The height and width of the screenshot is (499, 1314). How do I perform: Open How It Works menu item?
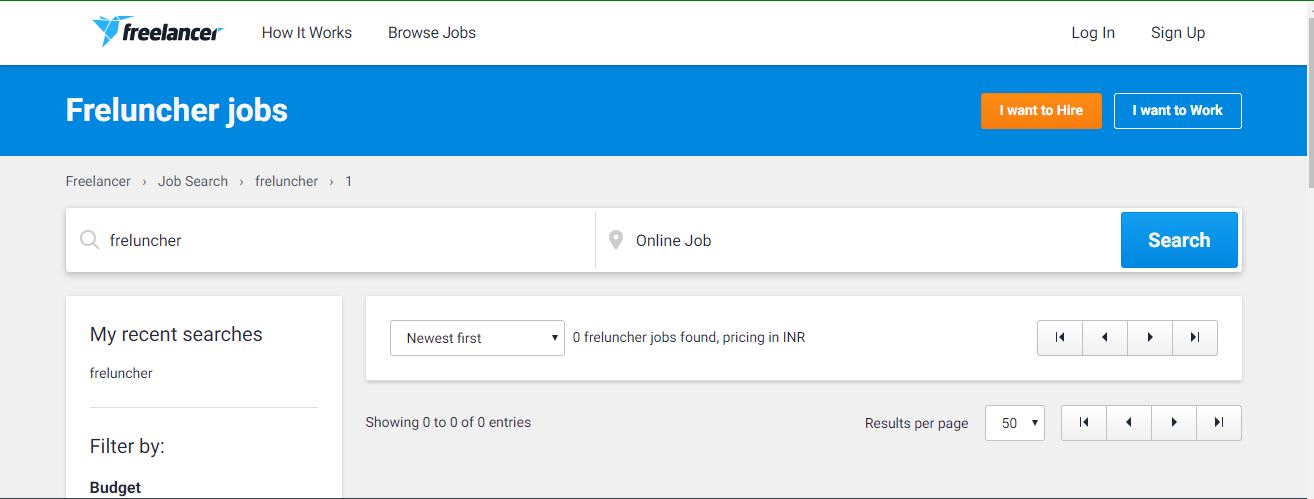(307, 33)
